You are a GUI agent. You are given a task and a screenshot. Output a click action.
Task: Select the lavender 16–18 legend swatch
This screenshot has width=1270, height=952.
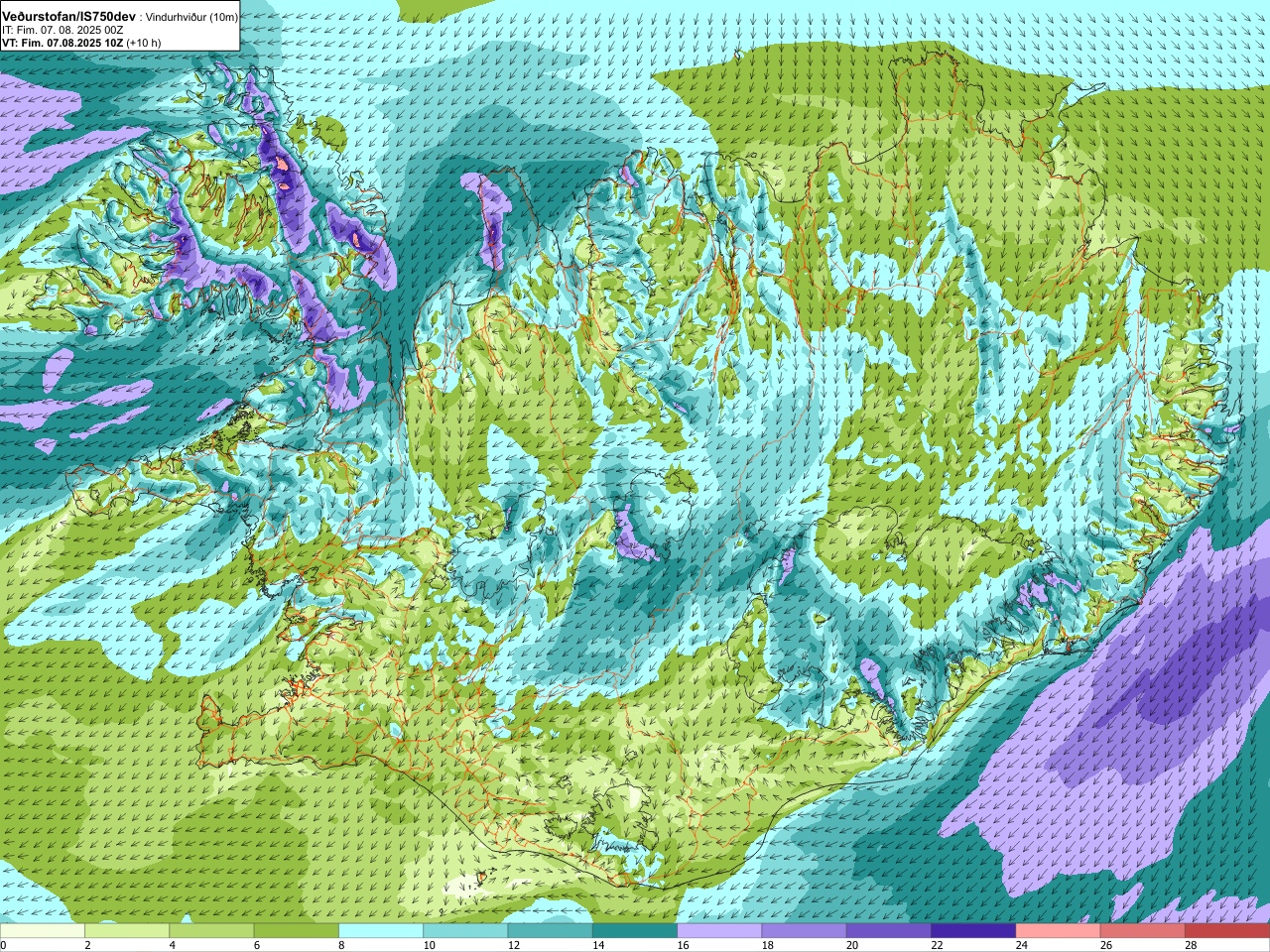point(719,931)
